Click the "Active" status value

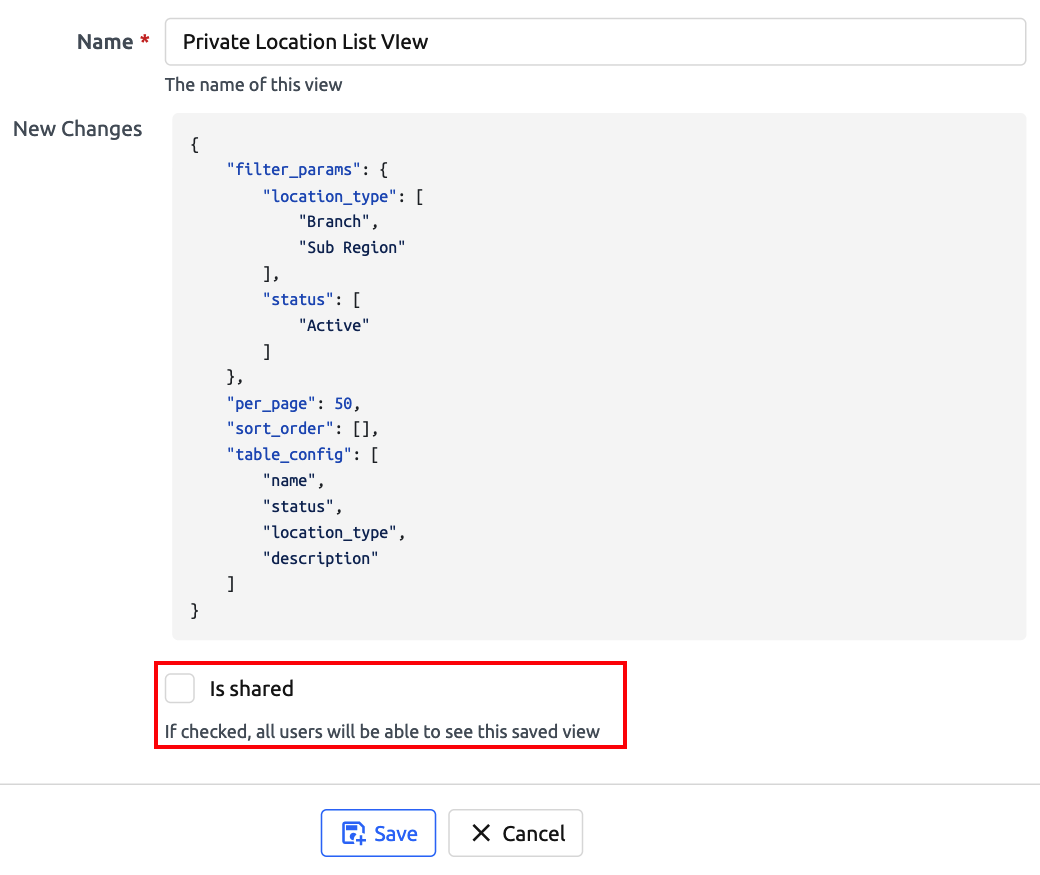334,325
